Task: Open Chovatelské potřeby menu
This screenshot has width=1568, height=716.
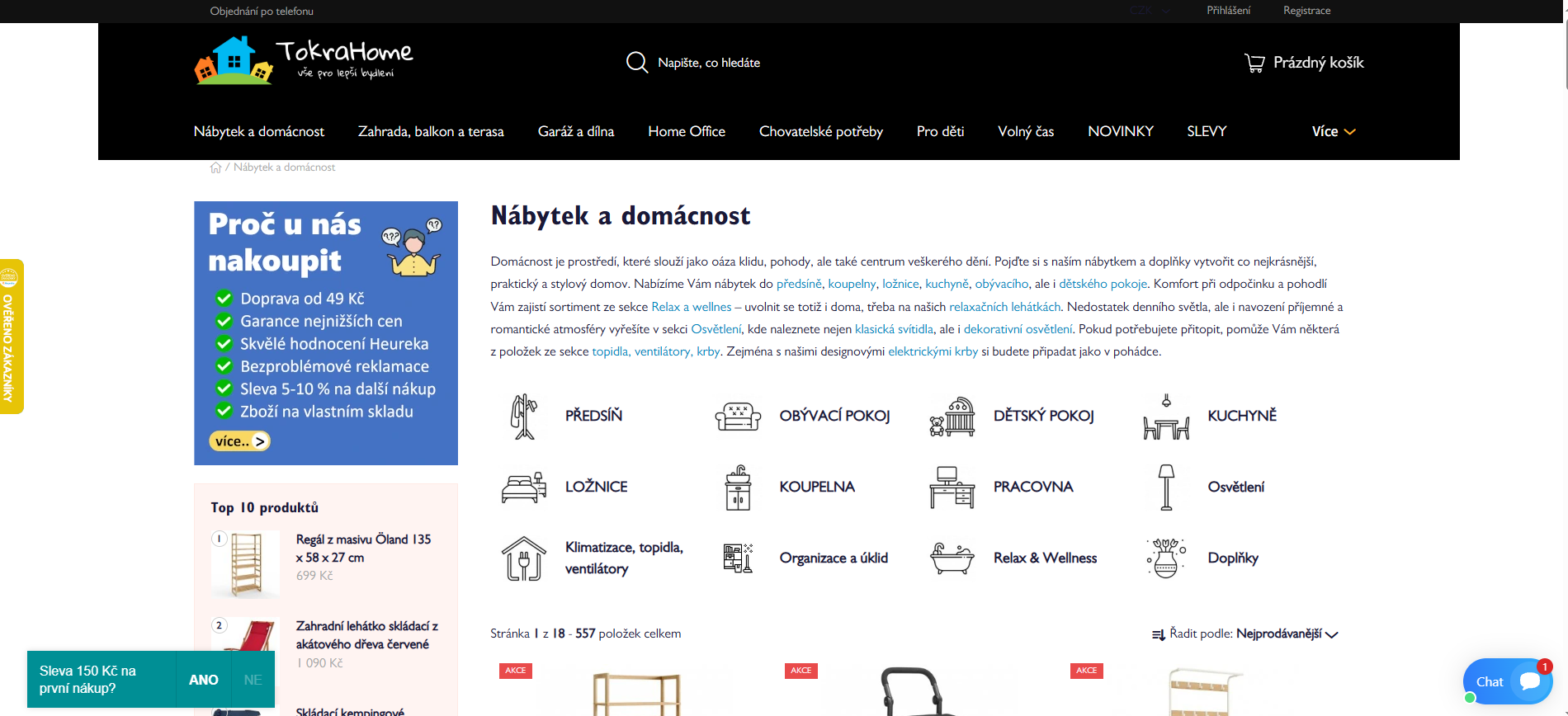Action: tap(821, 132)
